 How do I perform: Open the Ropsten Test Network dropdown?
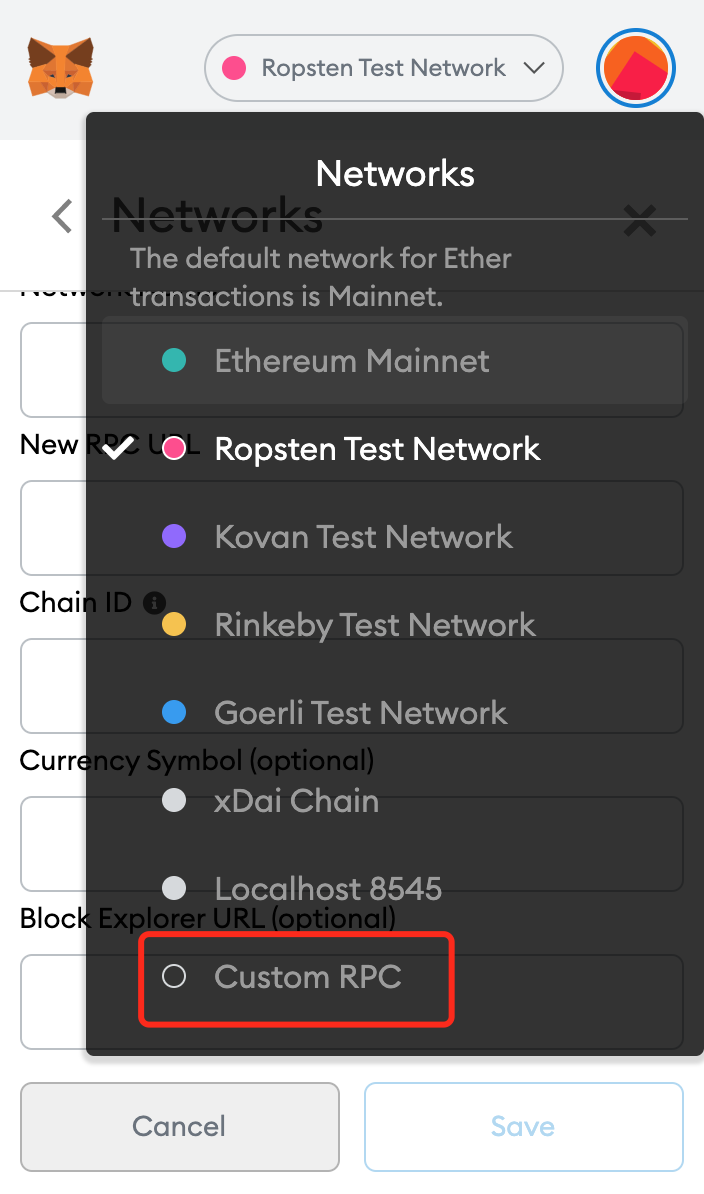[384, 68]
